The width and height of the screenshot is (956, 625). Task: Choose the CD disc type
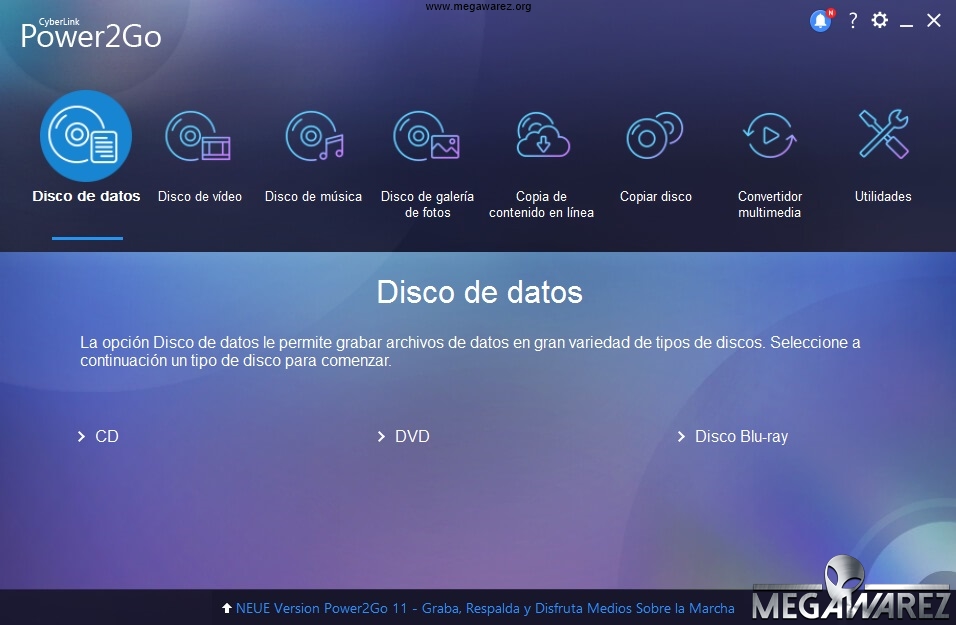[x=107, y=437]
